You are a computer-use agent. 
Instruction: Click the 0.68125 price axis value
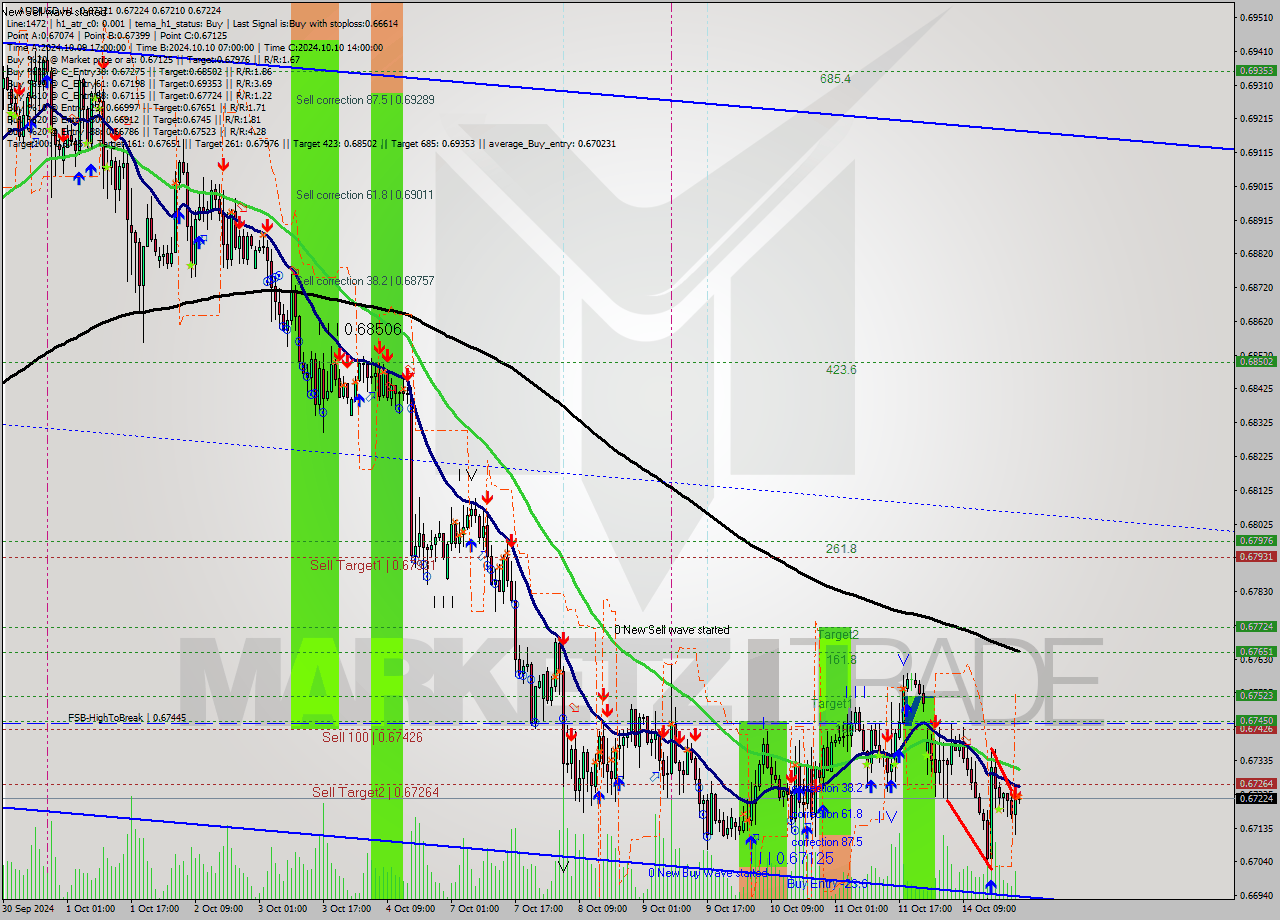1256,490
